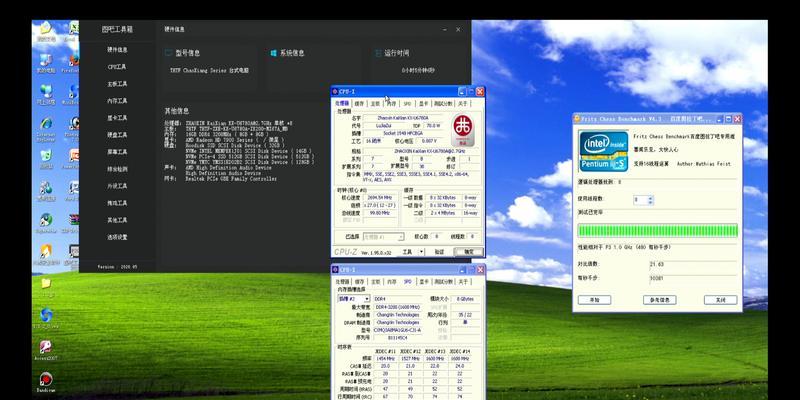Click the Fritz Chess Benchmark title bar icon

[x=577, y=119]
